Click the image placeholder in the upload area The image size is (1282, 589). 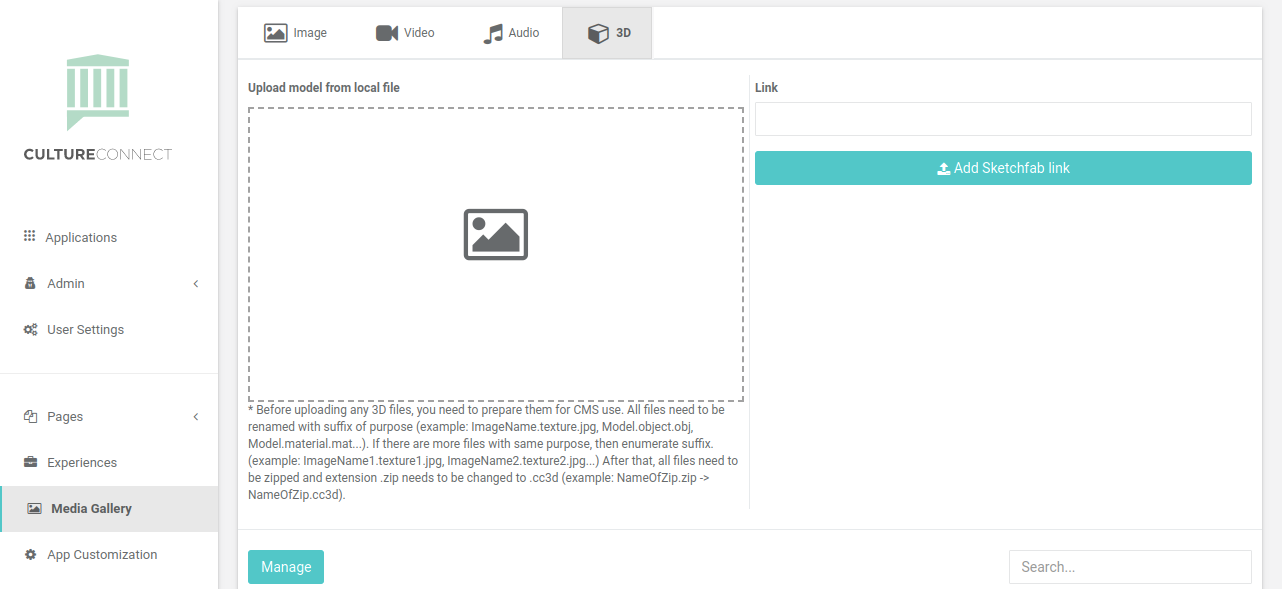pyautogui.click(x=496, y=234)
